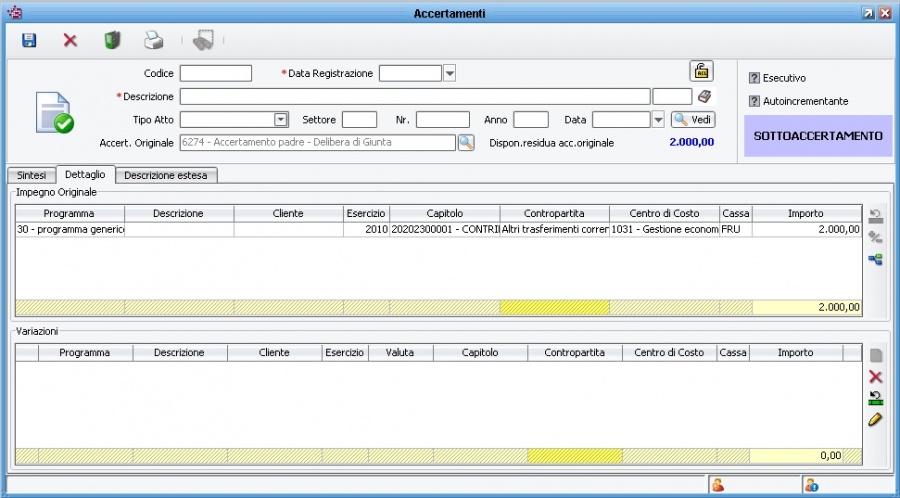Screen dimensions: 900x498
Task: Switch to the Sintesi tab
Action: click(x=31, y=175)
